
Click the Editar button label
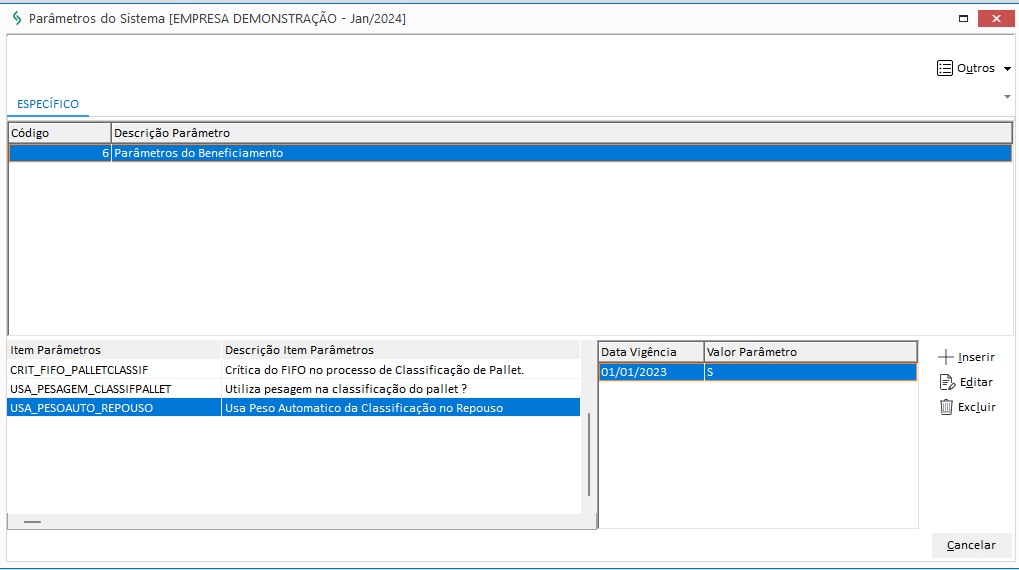(x=976, y=382)
